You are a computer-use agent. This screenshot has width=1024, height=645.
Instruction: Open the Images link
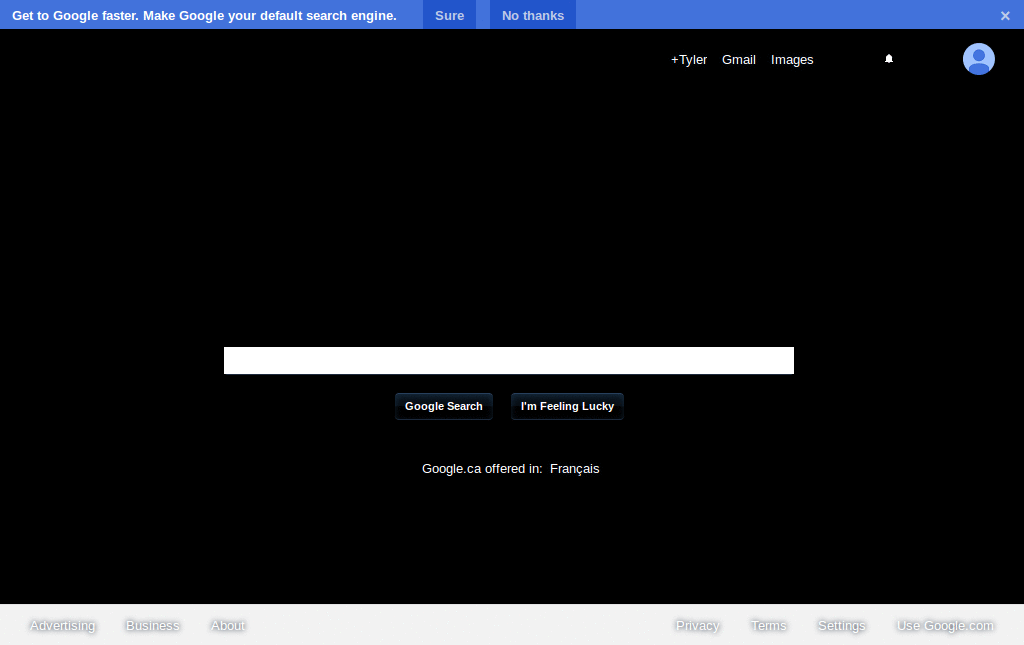pyautogui.click(x=792, y=59)
